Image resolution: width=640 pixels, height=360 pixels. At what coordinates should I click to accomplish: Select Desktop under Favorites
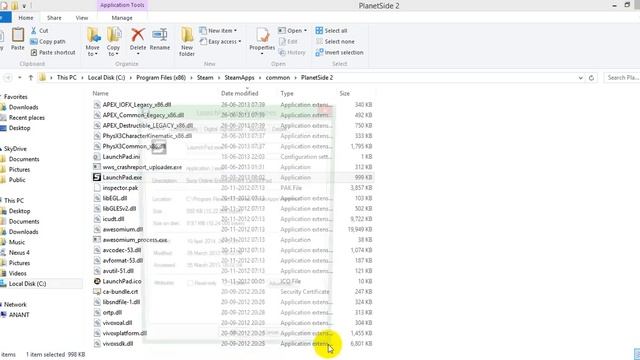19,128
